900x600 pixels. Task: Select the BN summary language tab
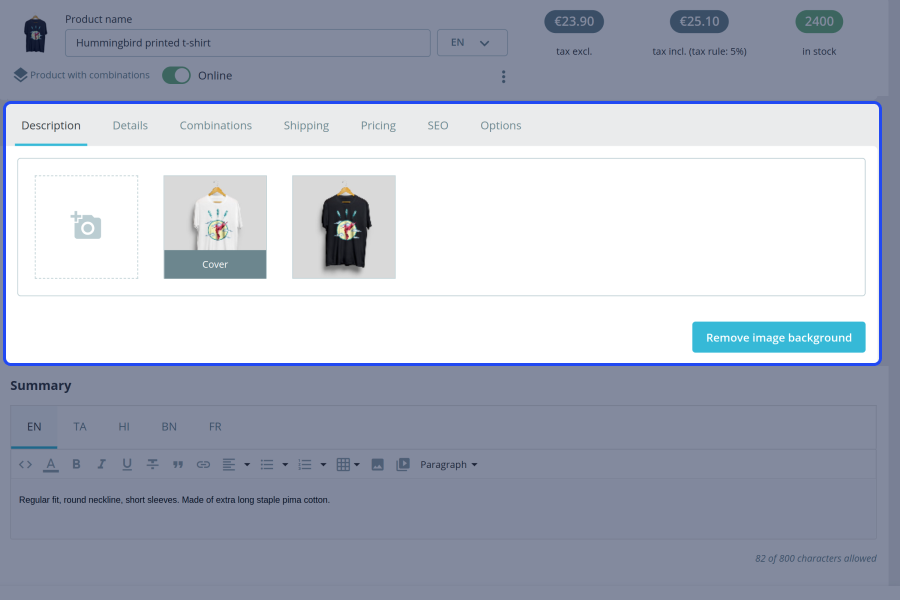(169, 427)
